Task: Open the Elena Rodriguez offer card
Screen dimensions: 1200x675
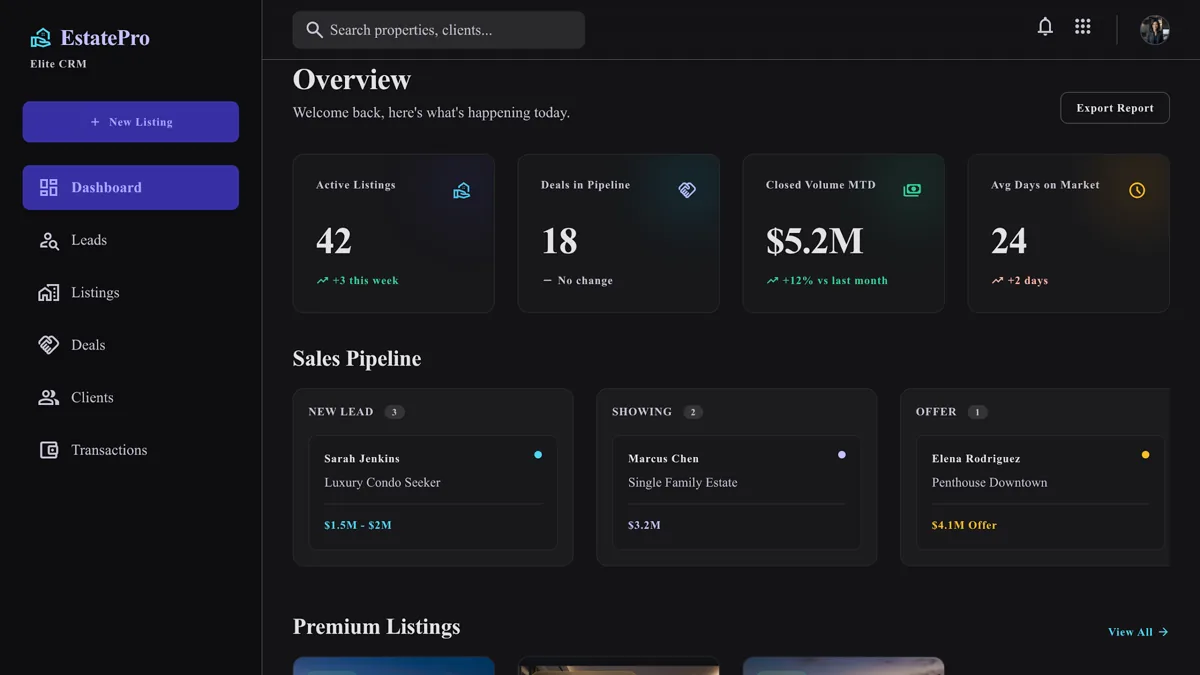Action: 1041,493
